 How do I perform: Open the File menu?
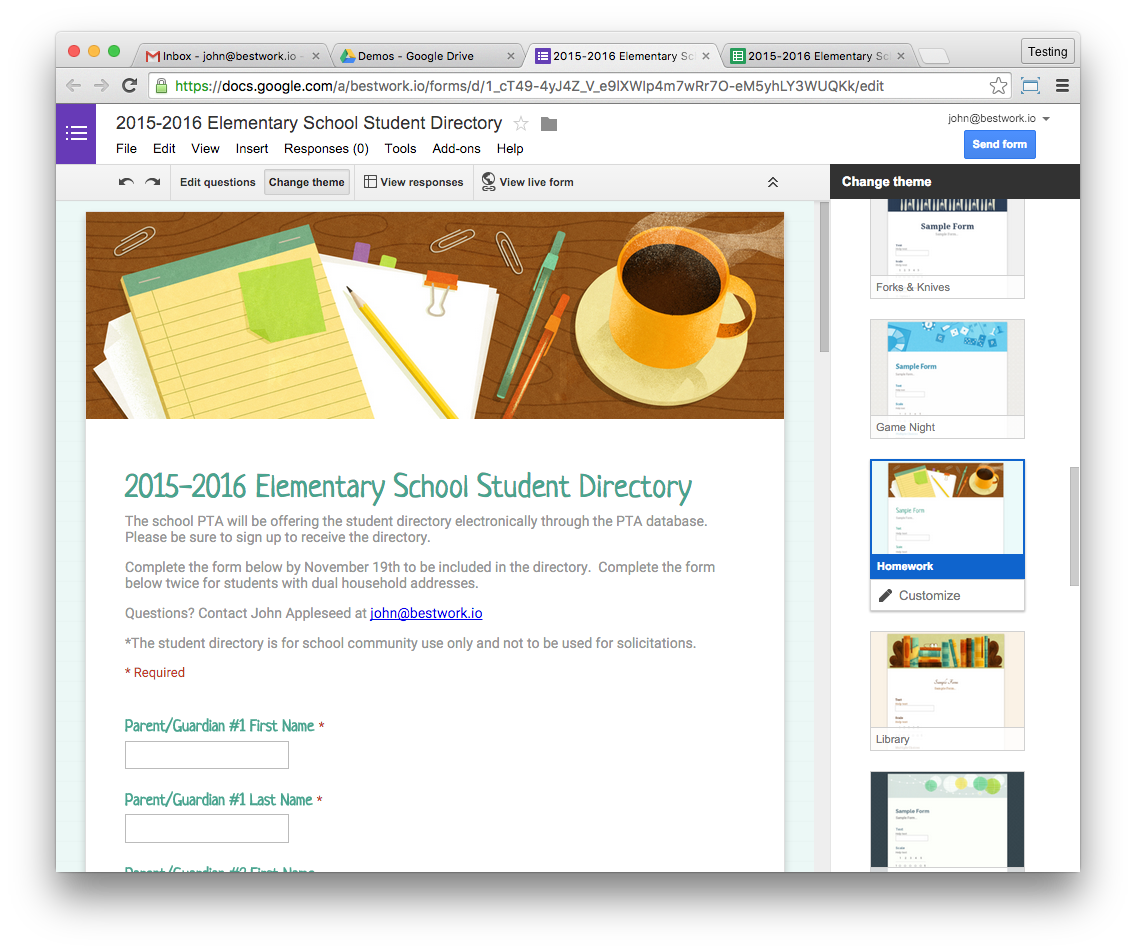pyautogui.click(x=126, y=149)
